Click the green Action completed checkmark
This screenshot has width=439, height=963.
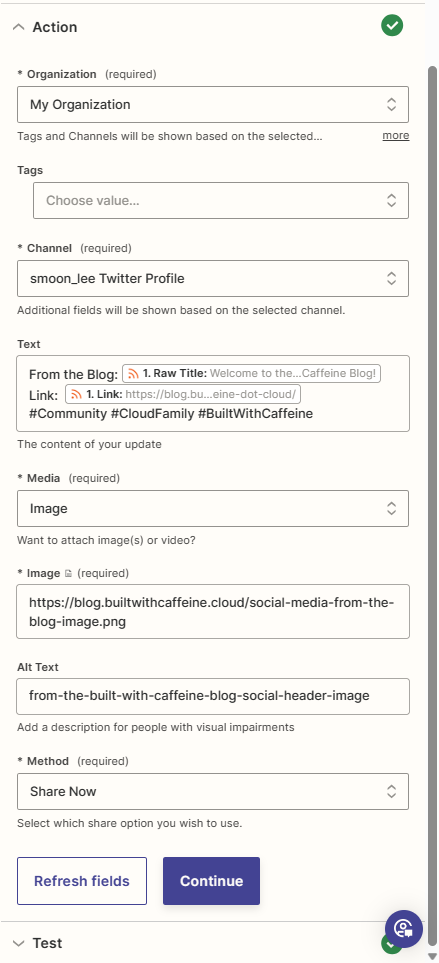(x=392, y=26)
